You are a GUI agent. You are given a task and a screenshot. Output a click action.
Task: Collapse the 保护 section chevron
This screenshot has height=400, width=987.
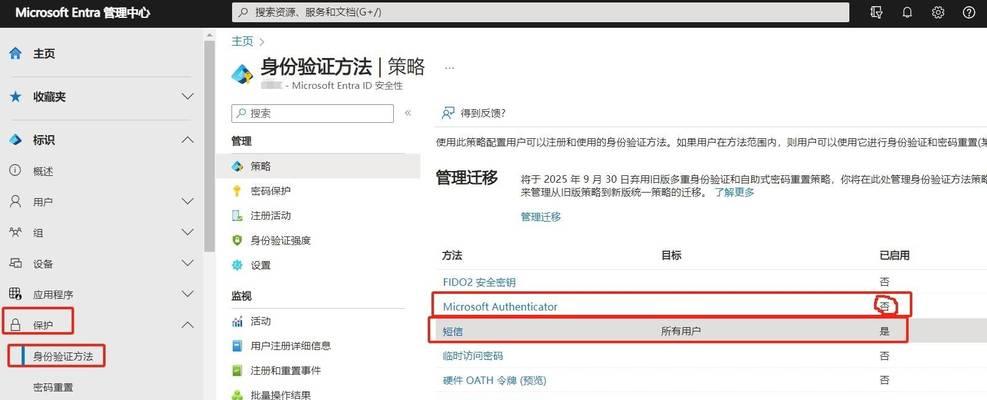pyautogui.click(x=188, y=325)
